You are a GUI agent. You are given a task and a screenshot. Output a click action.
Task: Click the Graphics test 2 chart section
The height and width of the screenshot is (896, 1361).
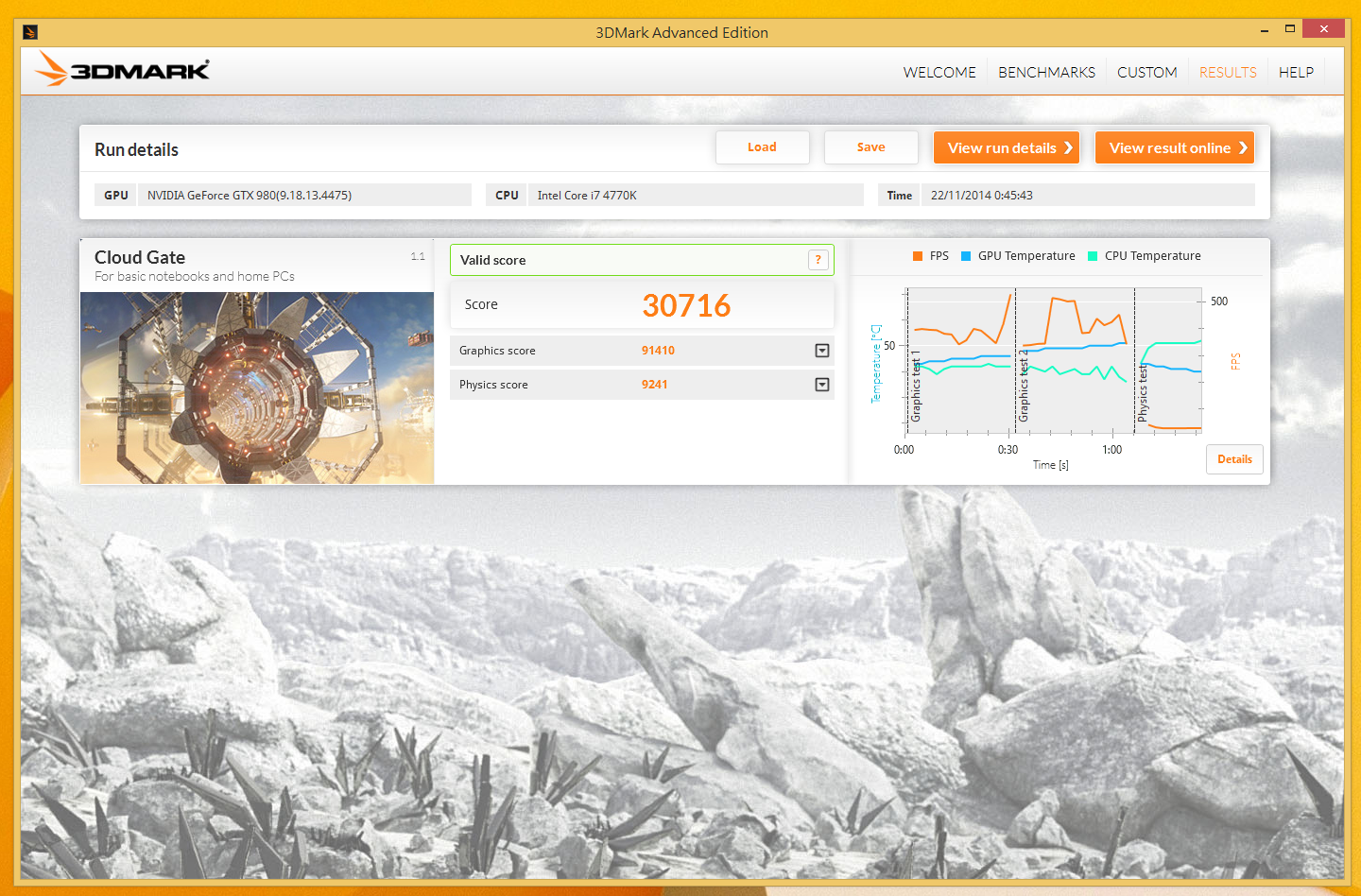coord(1075,361)
